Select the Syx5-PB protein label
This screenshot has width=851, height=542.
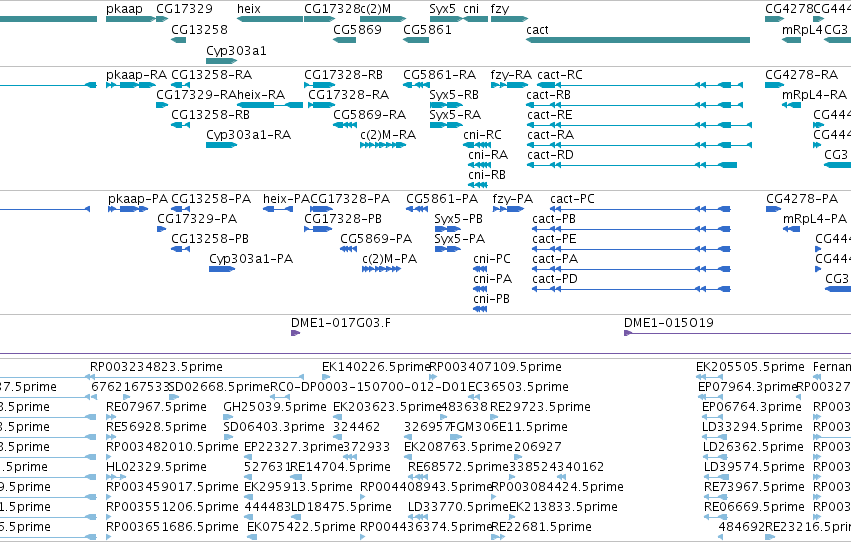point(458,219)
